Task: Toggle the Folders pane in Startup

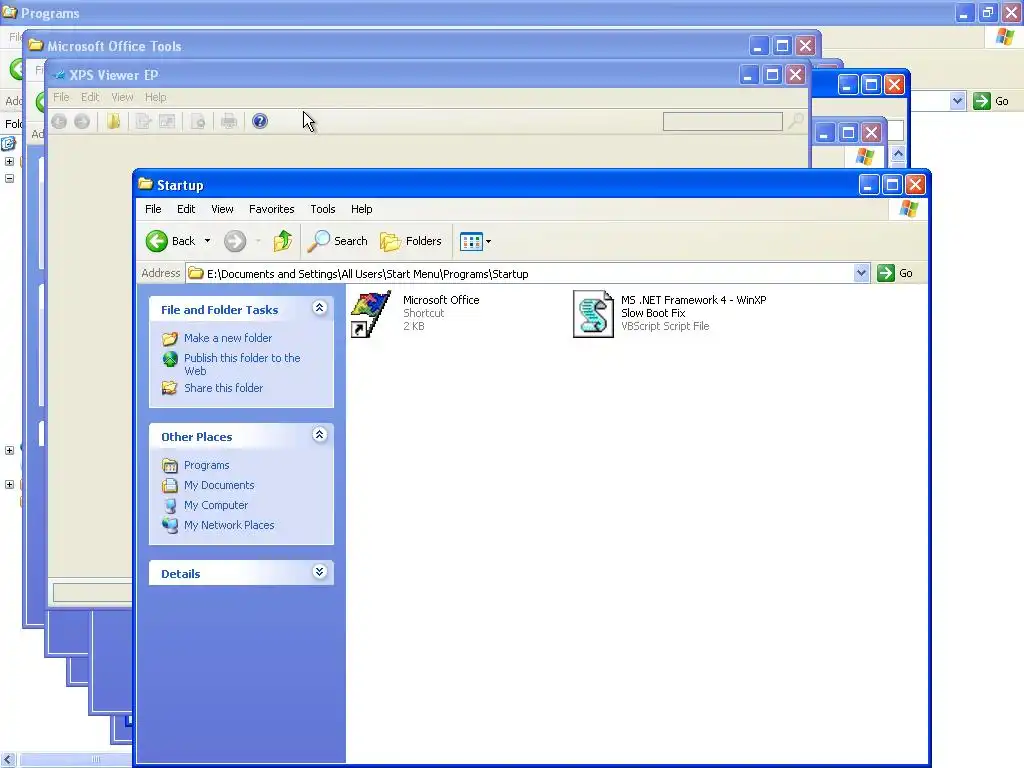Action: (411, 241)
